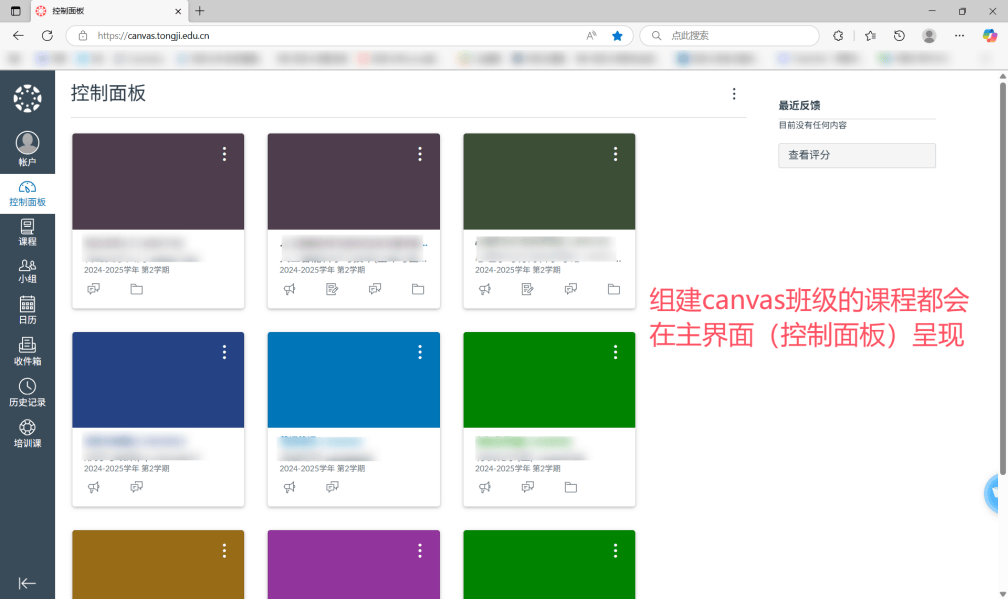Collapse the sidebar with the bottom arrow
The height and width of the screenshot is (599, 1008).
(27, 583)
